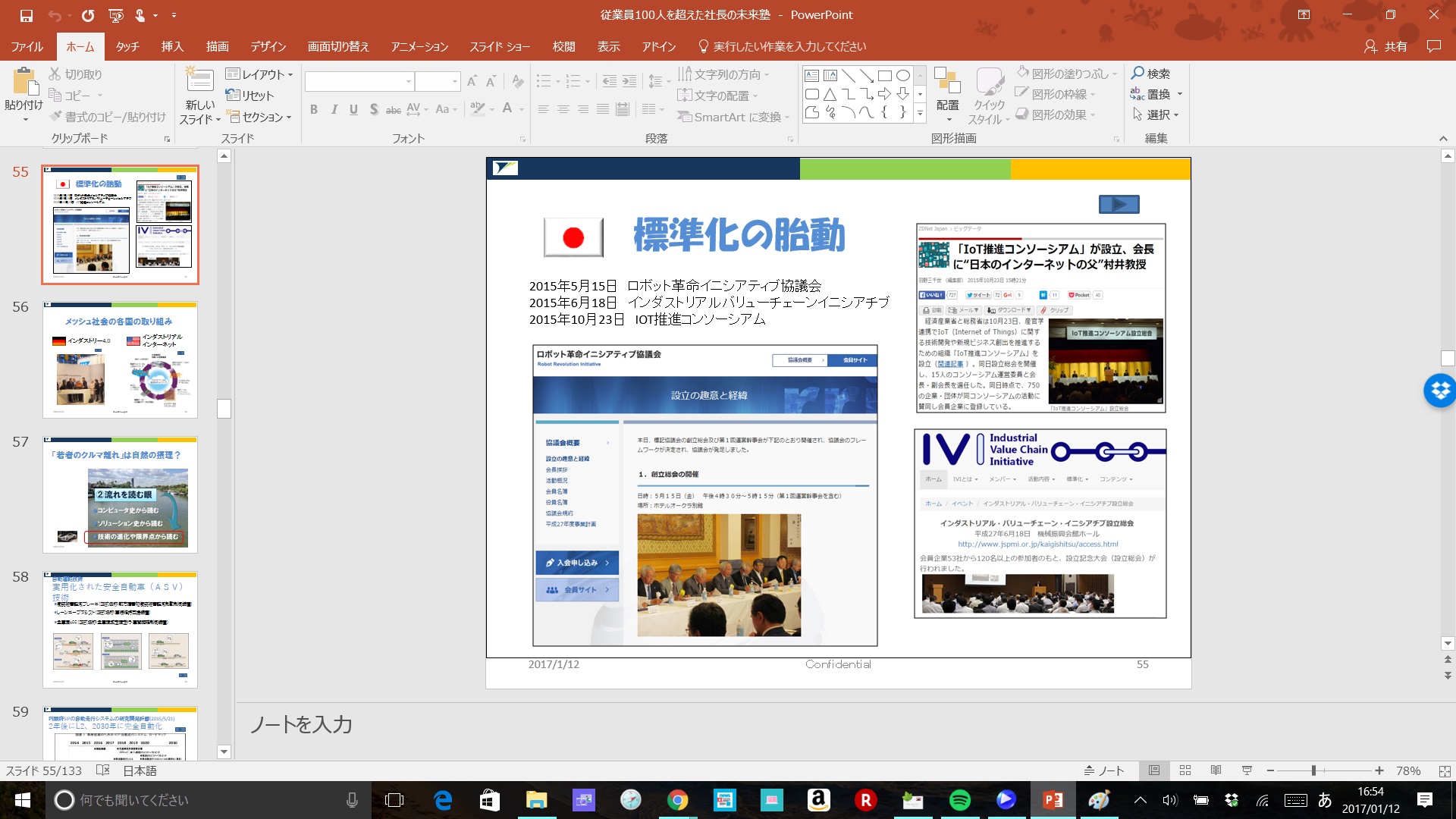The width and height of the screenshot is (1456, 819).
Task: Click language indicator 日本語 in status bar
Action: [x=140, y=770]
